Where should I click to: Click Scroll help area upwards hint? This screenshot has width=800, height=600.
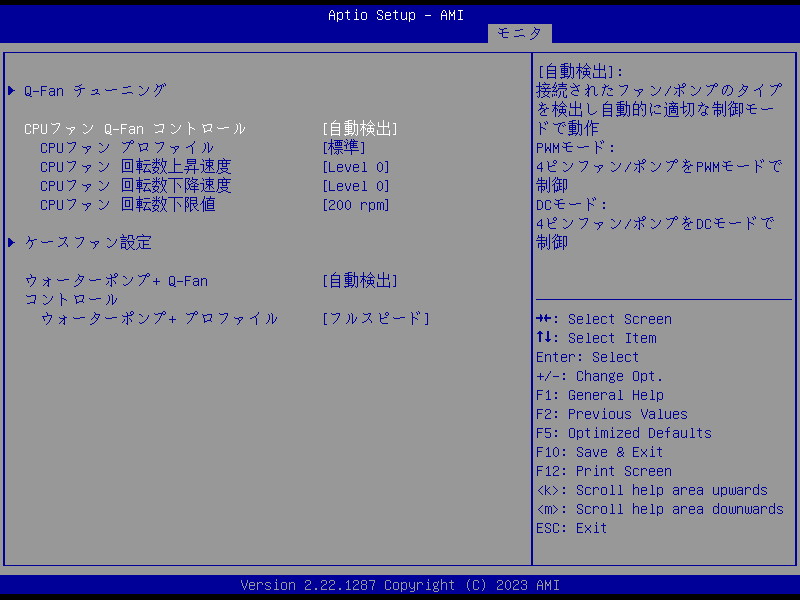pos(652,490)
